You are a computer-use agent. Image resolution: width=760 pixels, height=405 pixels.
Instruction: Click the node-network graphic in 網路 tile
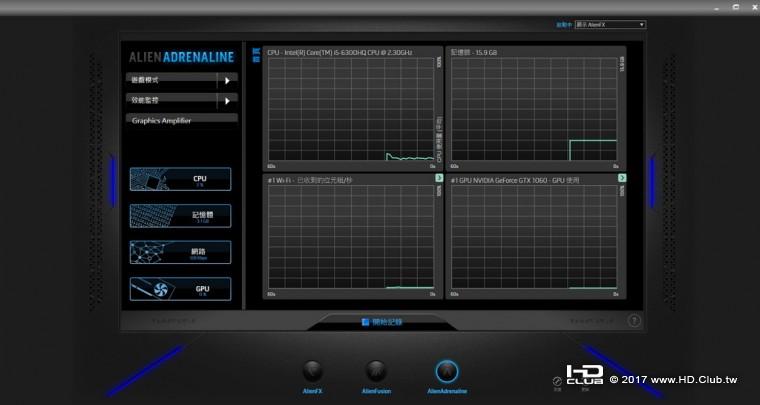pos(150,252)
